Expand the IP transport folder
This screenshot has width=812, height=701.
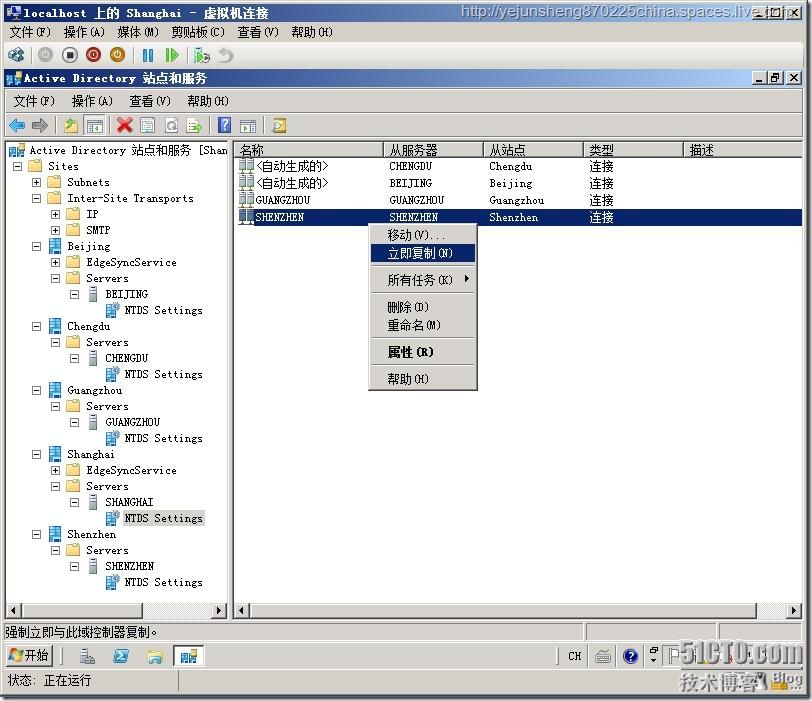click(55, 214)
